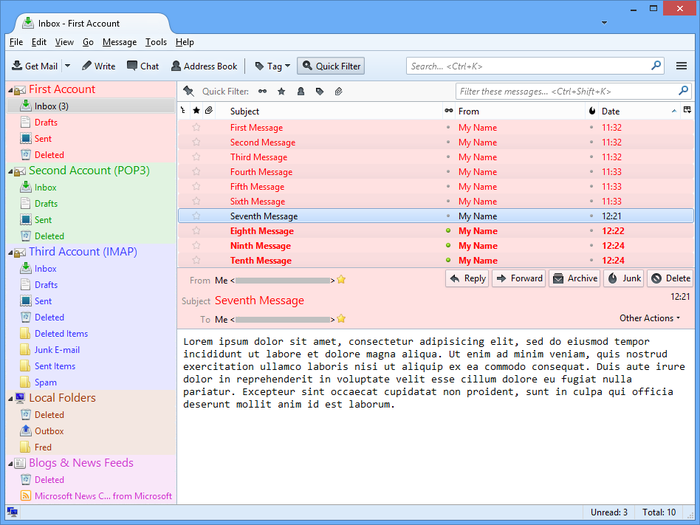Open the Message menu
Viewport: 700px width, 525px height.
coord(120,42)
